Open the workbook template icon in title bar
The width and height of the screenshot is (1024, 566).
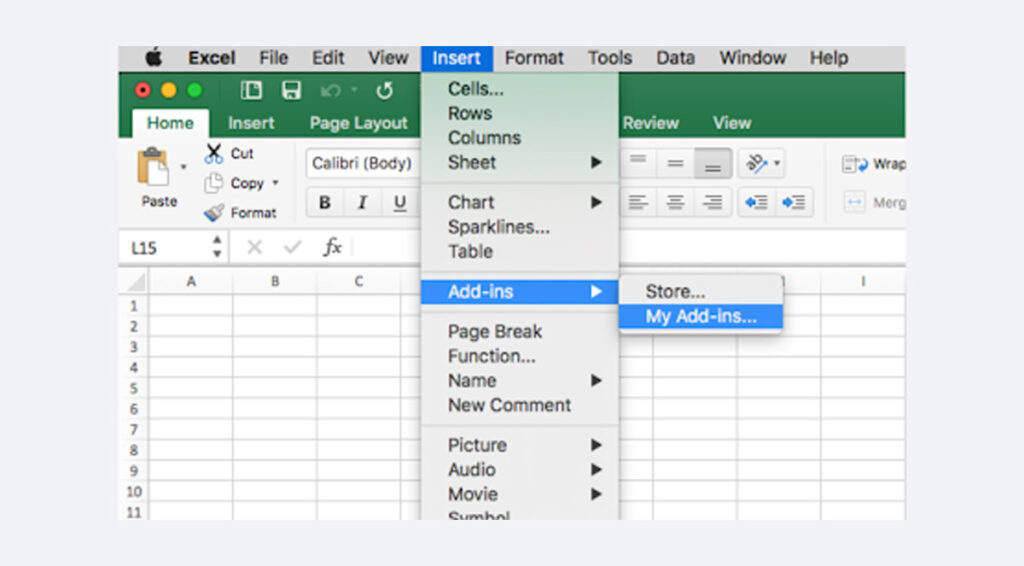point(251,90)
